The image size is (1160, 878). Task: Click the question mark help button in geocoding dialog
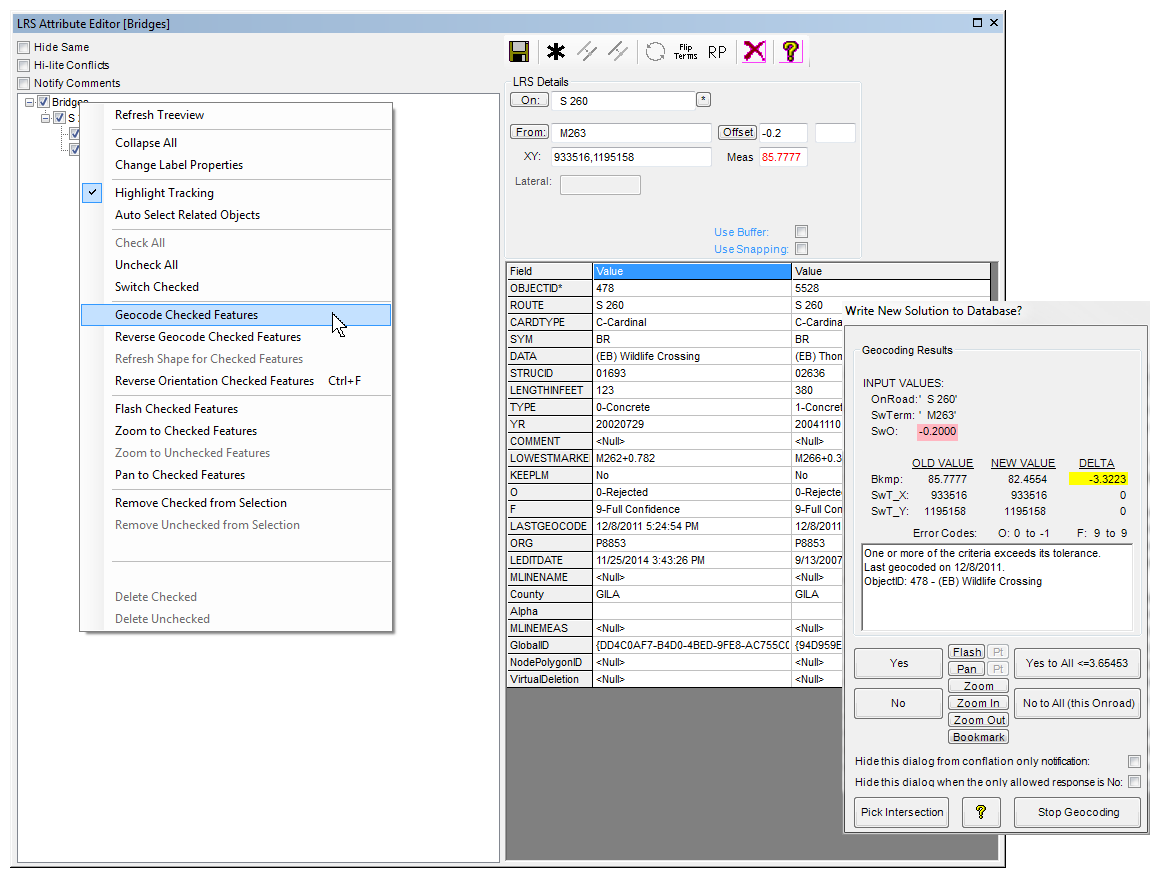[981, 812]
